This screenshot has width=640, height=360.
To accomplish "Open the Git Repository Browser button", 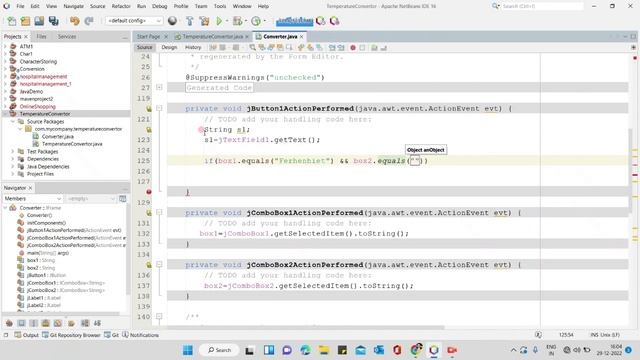I will pyautogui.click(x=71, y=335).
